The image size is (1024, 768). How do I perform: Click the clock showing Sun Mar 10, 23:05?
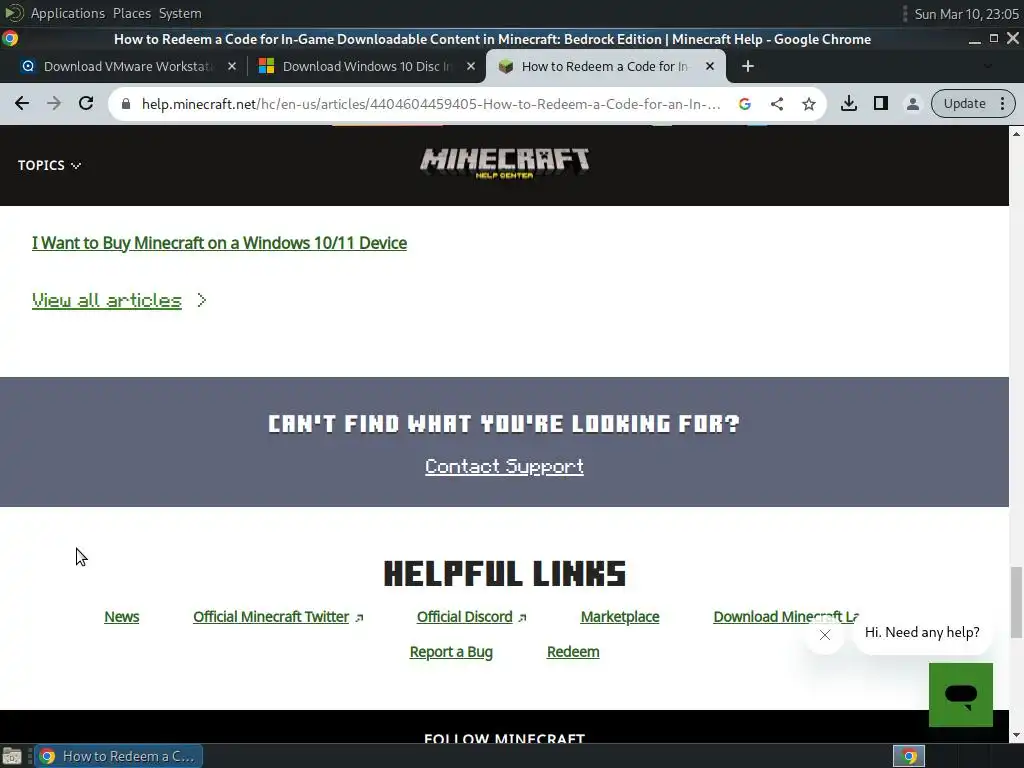click(x=966, y=14)
